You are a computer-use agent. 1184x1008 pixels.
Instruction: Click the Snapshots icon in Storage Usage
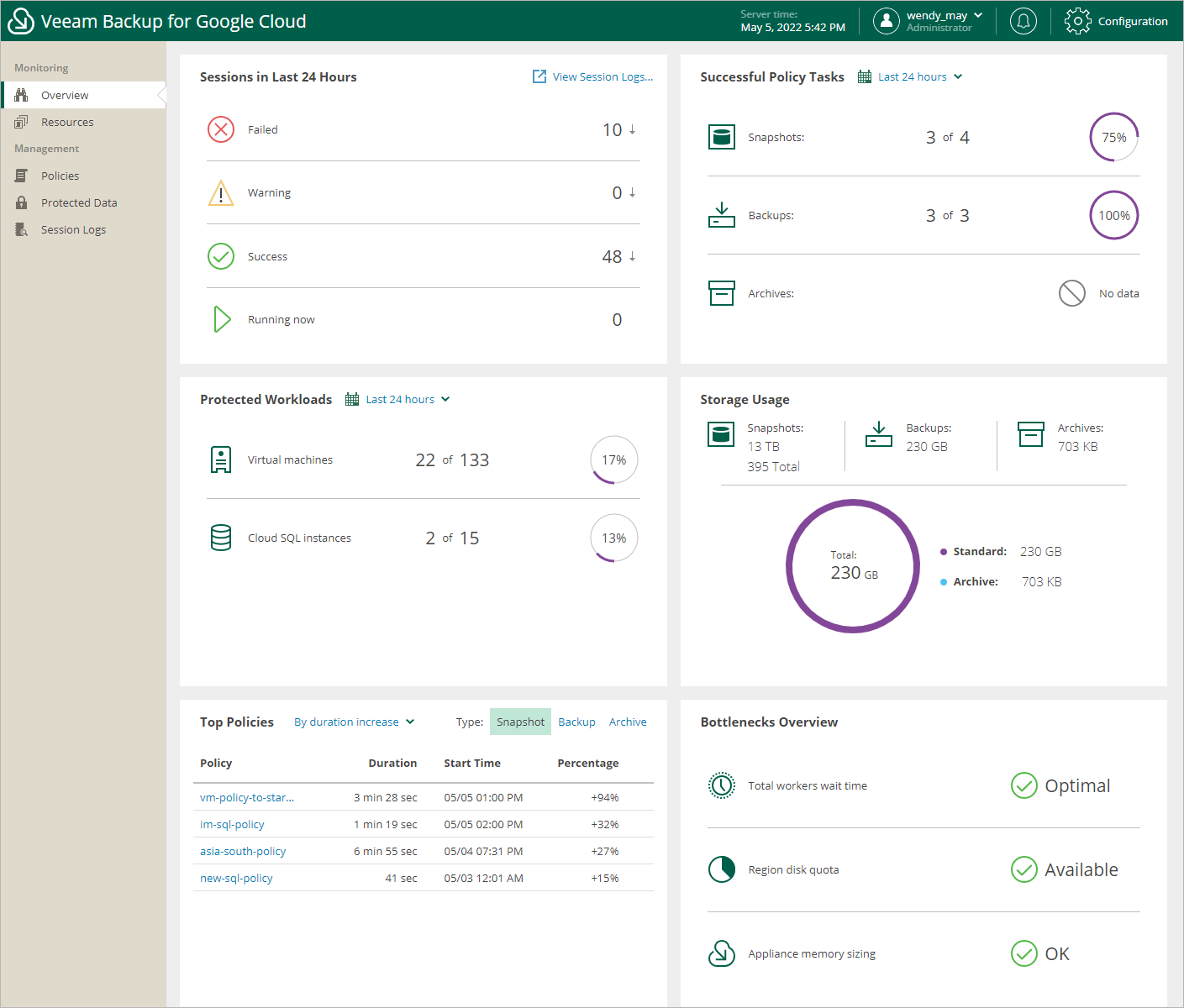click(721, 434)
